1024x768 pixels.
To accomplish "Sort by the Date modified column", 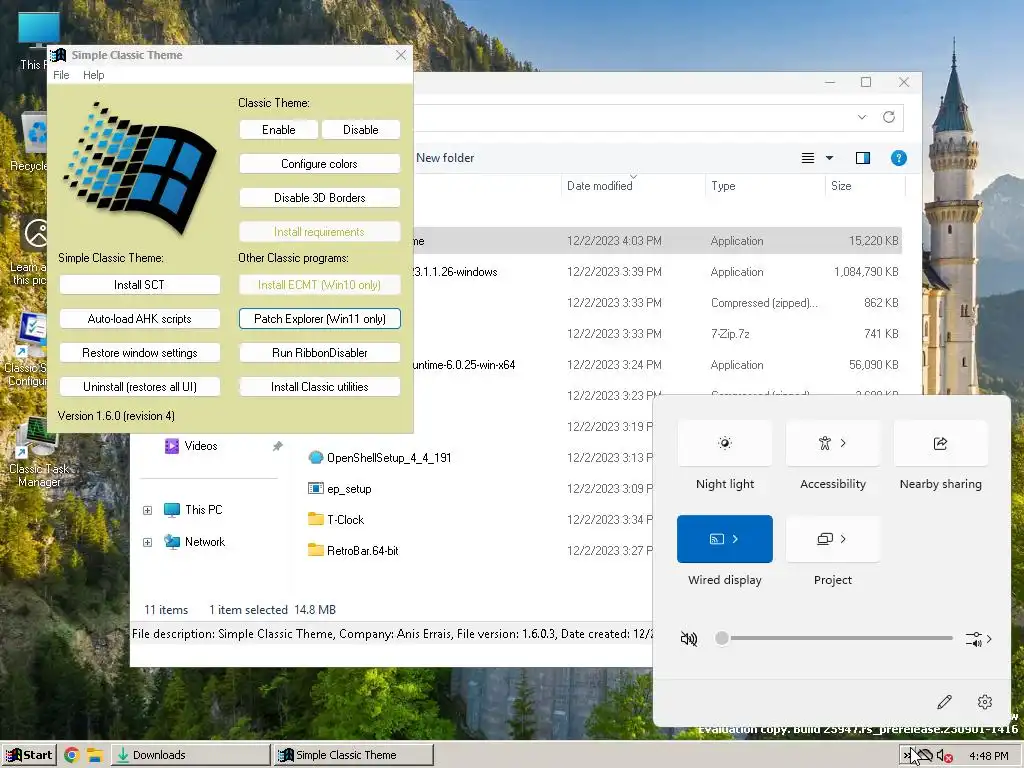I will click(x=633, y=185).
